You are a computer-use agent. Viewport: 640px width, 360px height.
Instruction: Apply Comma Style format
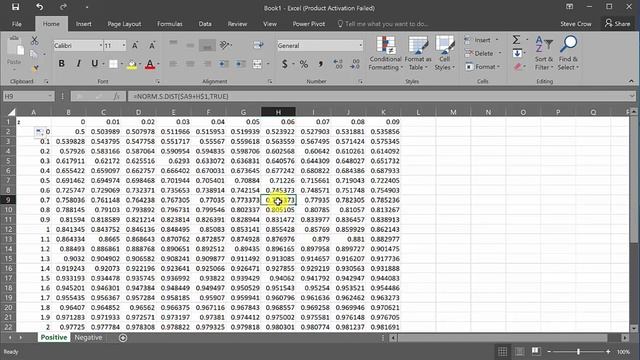pos(320,64)
